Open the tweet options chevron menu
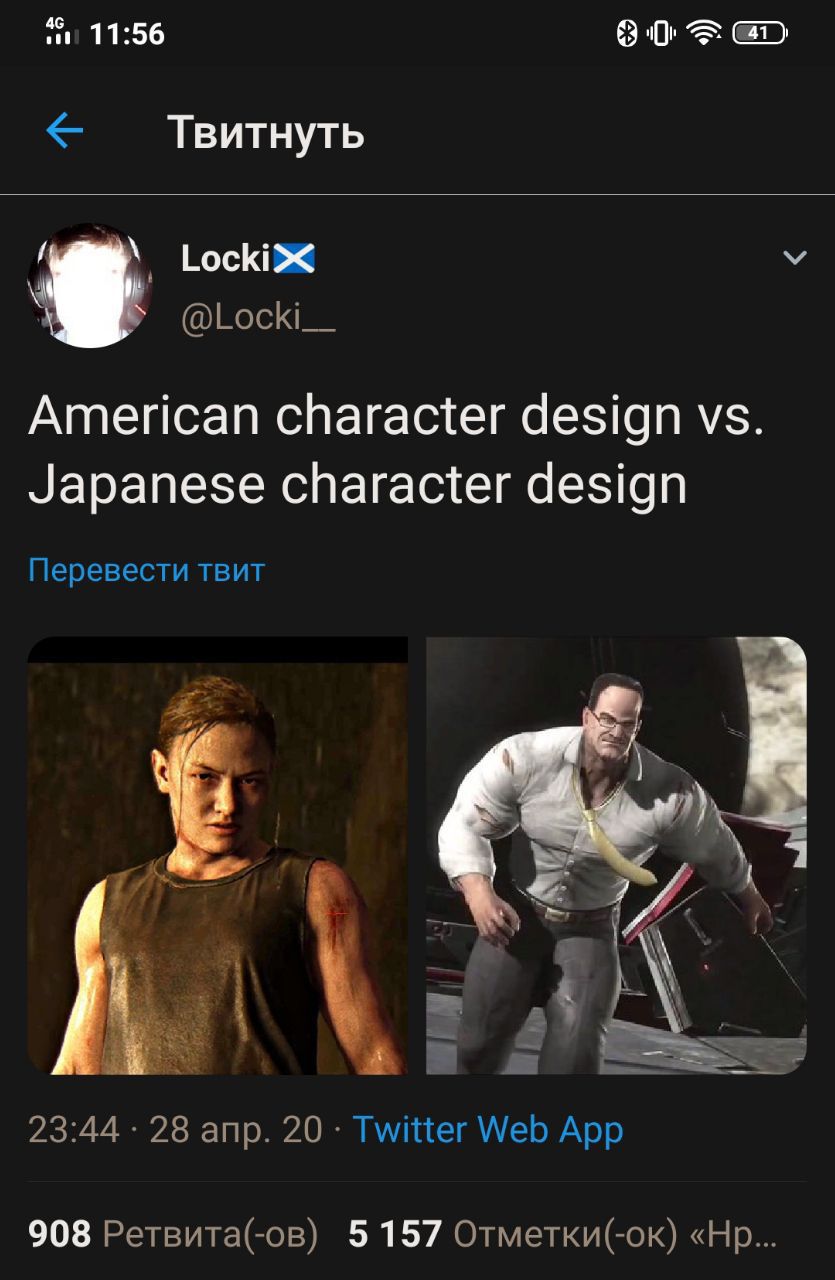Image resolution: width=835 pixels, height=1280 pixels. coord(795,258)
